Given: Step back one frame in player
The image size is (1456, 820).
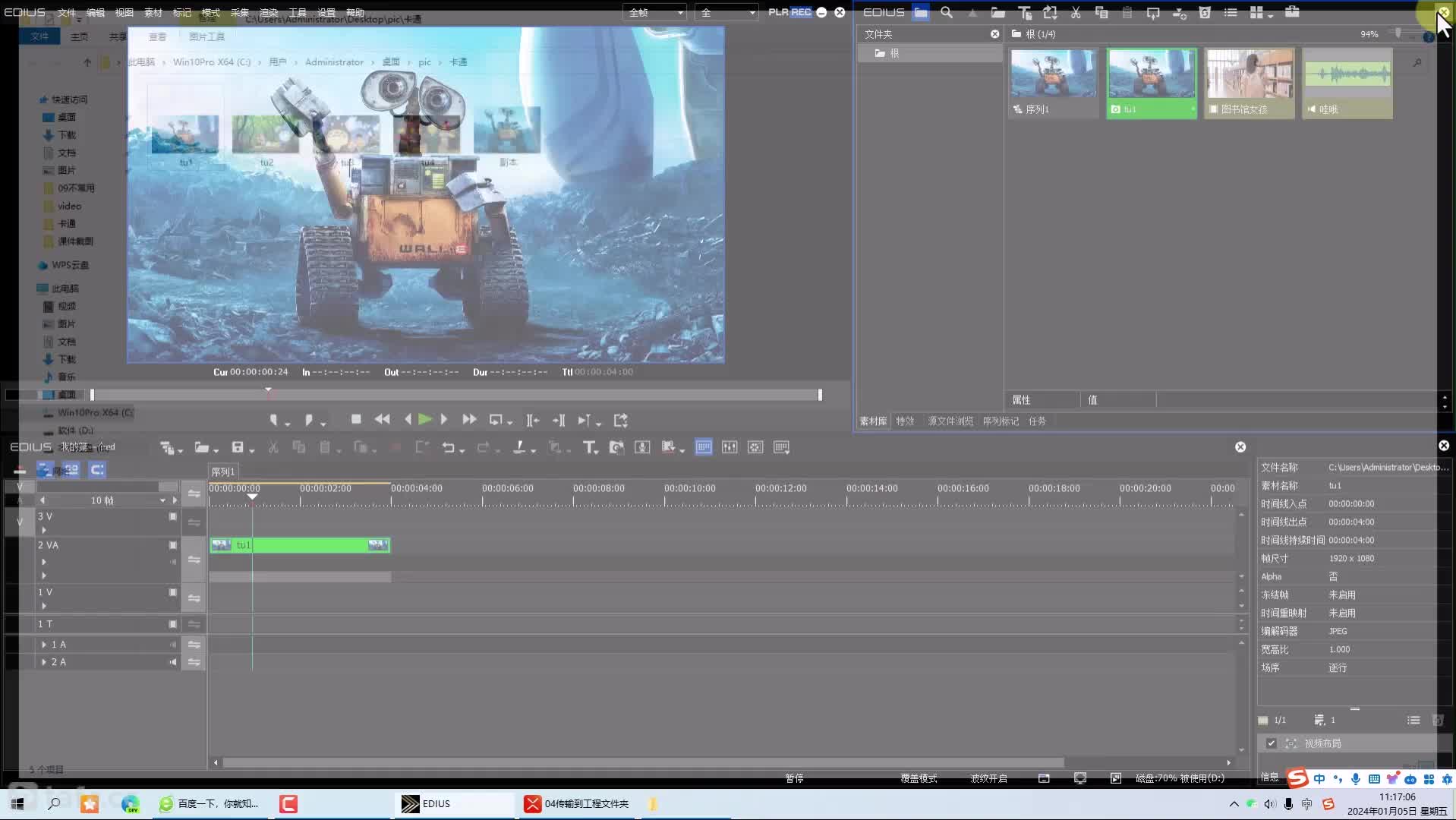Looking at the screenshot, I should pos(408,419).
